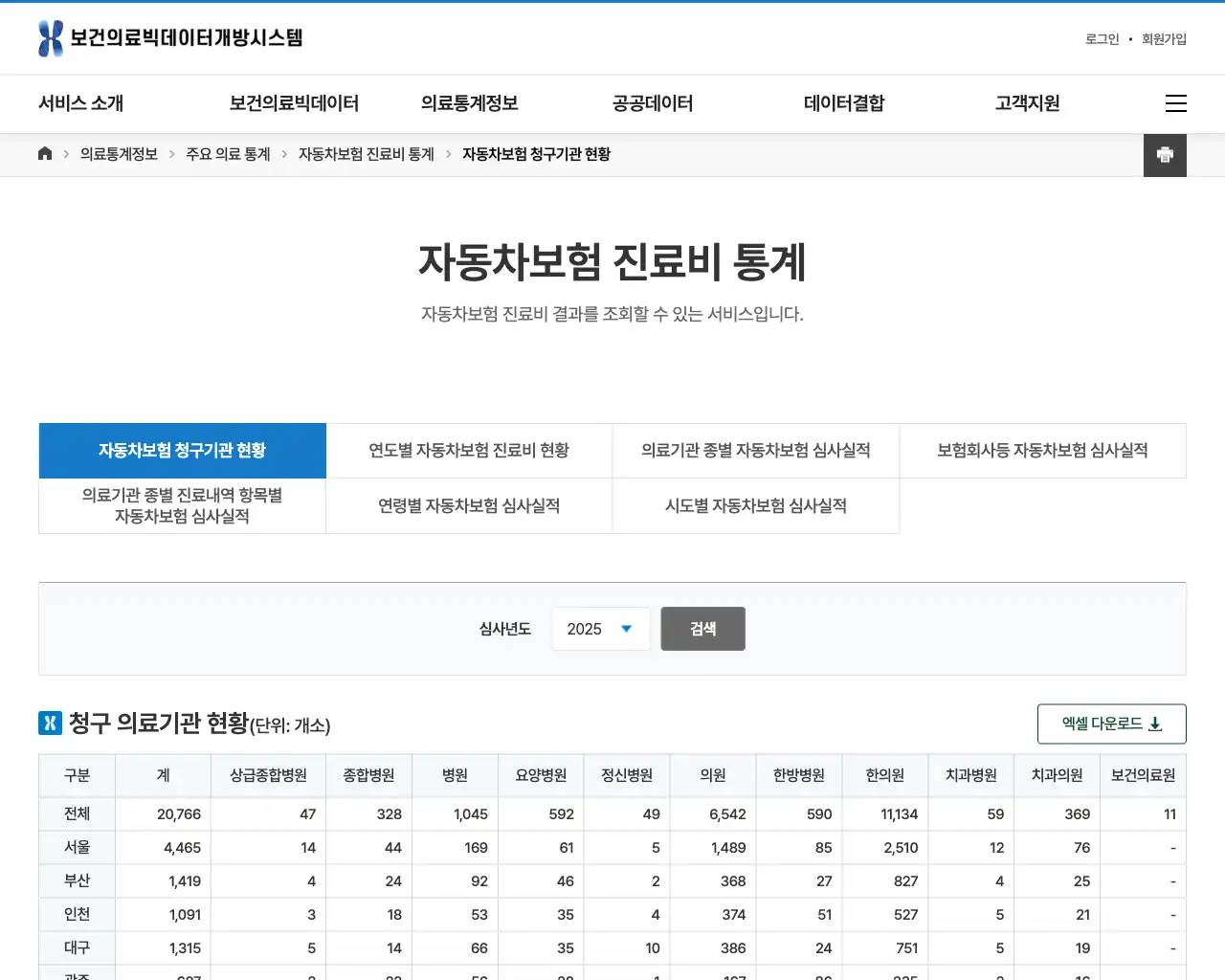Click the download arrow on 엑셀 다운로드
Screen dimensions: 1225x980
(x=1155, y=724)
